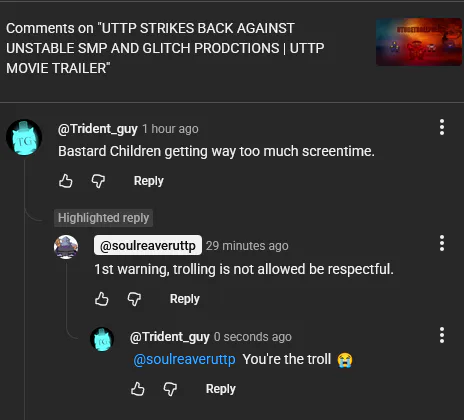Viewport: 464px width, 420px height.
Task: Dislike the "You're the troll" reply
Action: coord(170,389)
